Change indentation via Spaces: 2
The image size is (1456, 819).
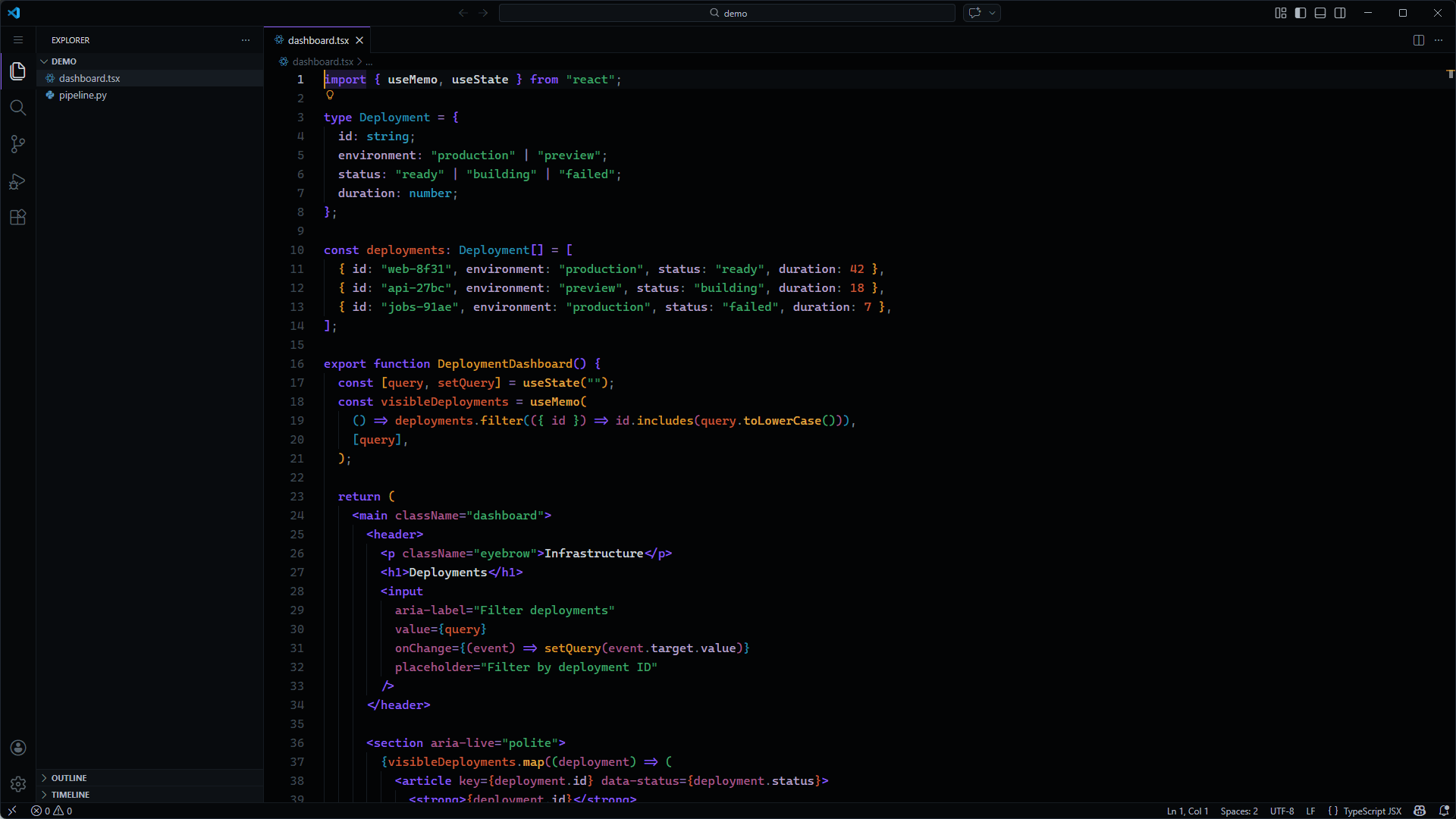[x=1239, y=811]
